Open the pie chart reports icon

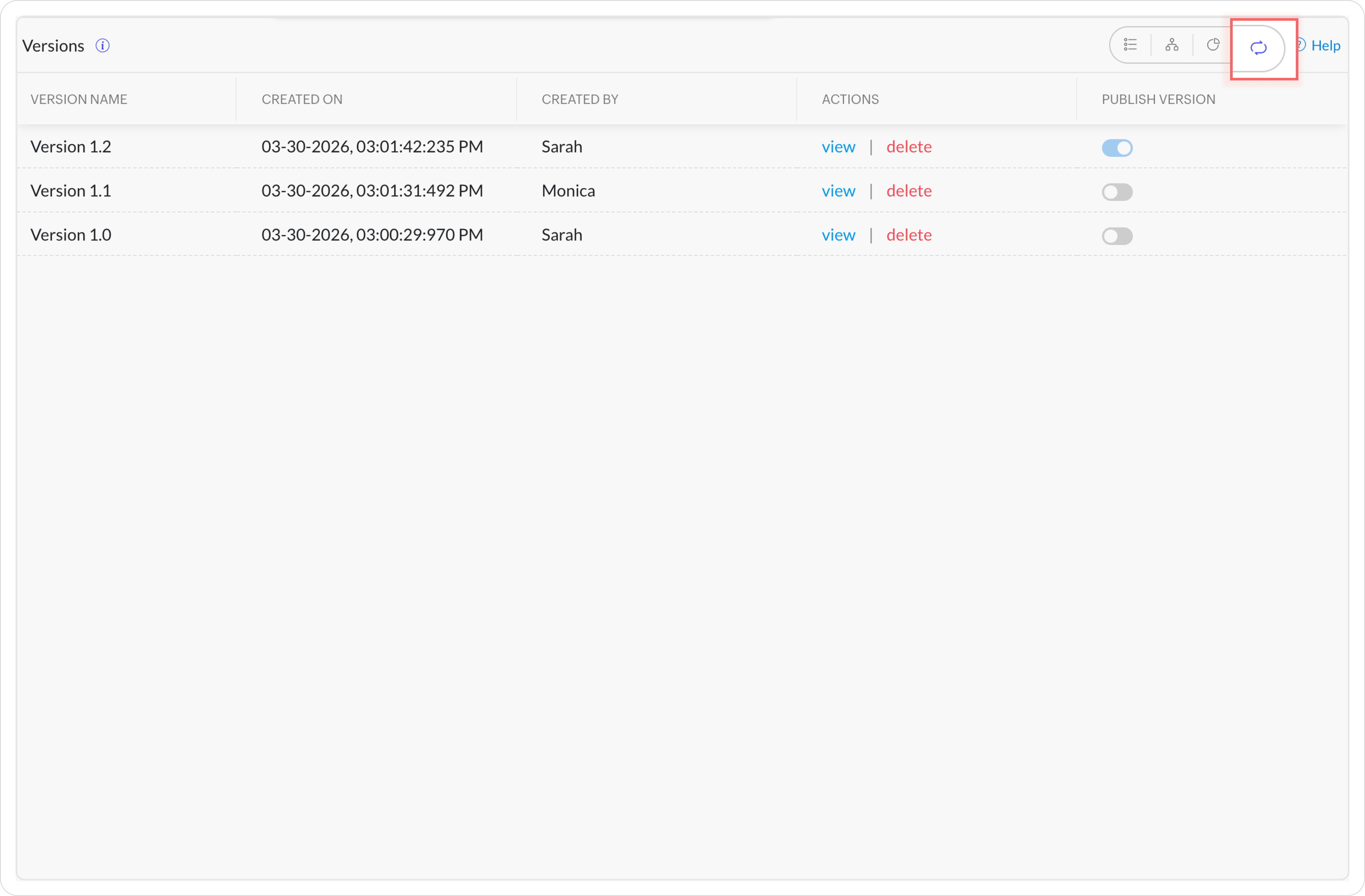[x=1213, y=45]
